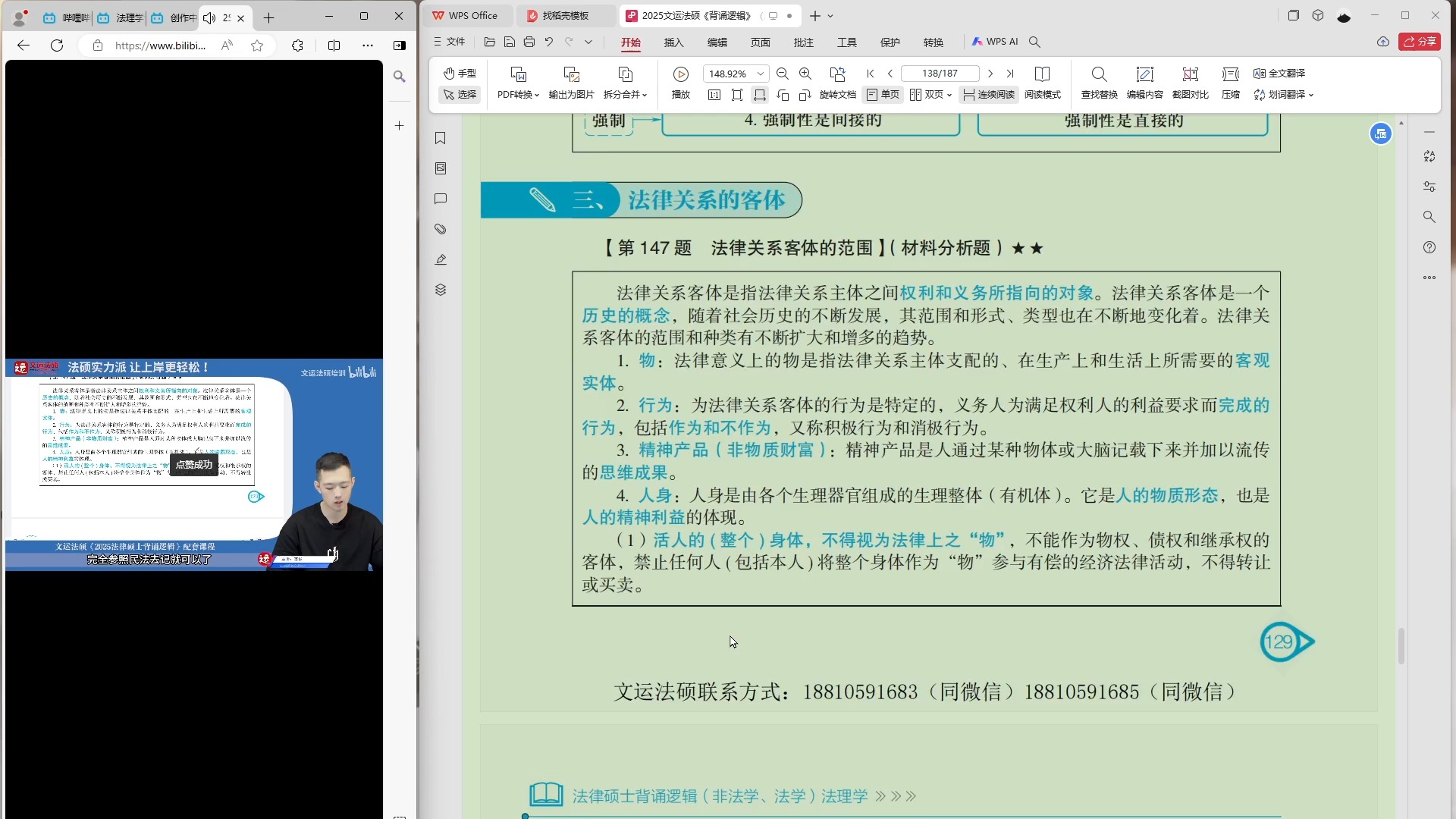Click the 旋转文档 rotate document icon
1456x819 pixels.
coord(837,74)
